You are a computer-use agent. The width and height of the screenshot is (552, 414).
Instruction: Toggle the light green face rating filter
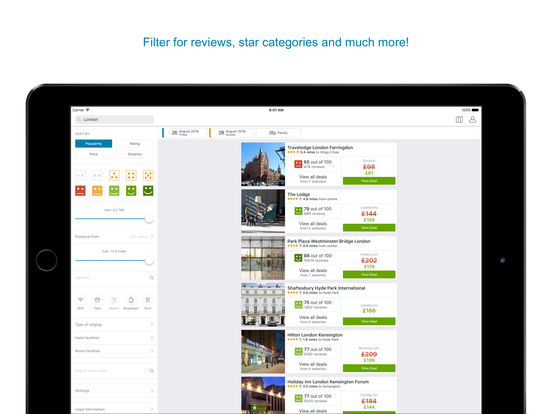tap(114, 191)
